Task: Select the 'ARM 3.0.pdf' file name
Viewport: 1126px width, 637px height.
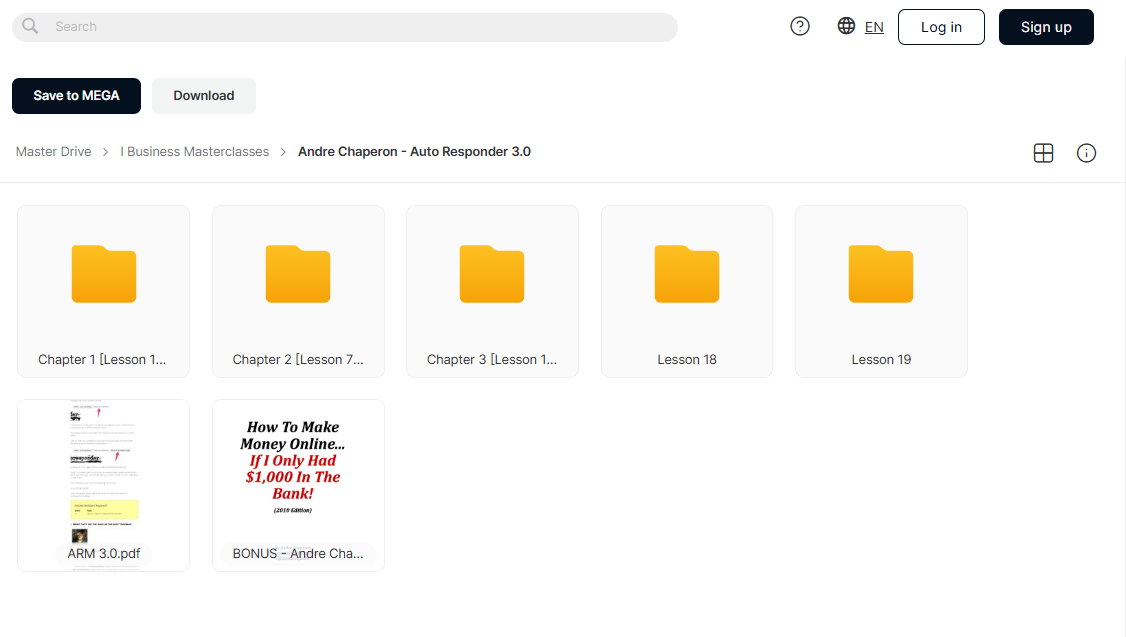Action: coord(104,554)
